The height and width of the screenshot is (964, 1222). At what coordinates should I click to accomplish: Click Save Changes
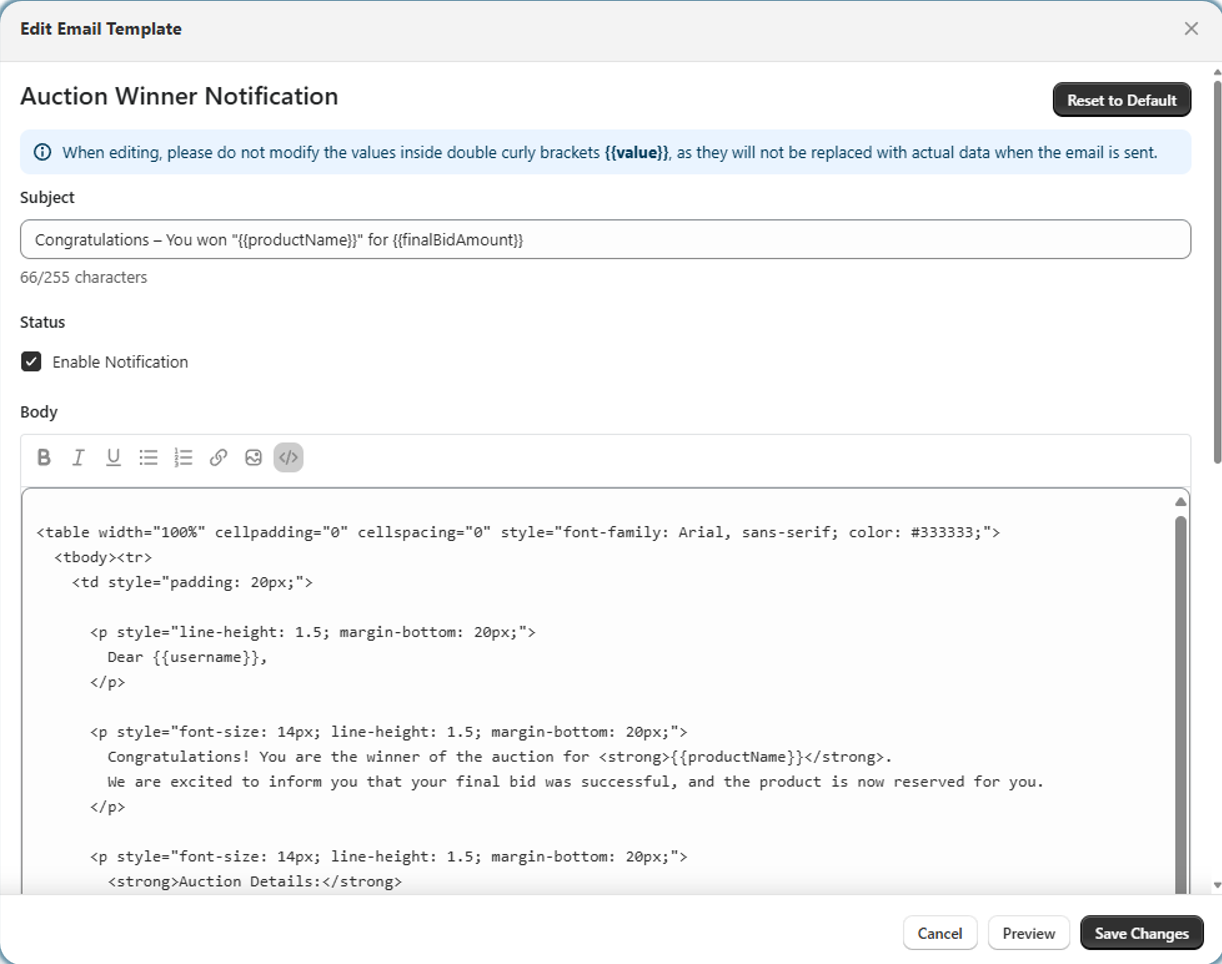coord(1141,933)
